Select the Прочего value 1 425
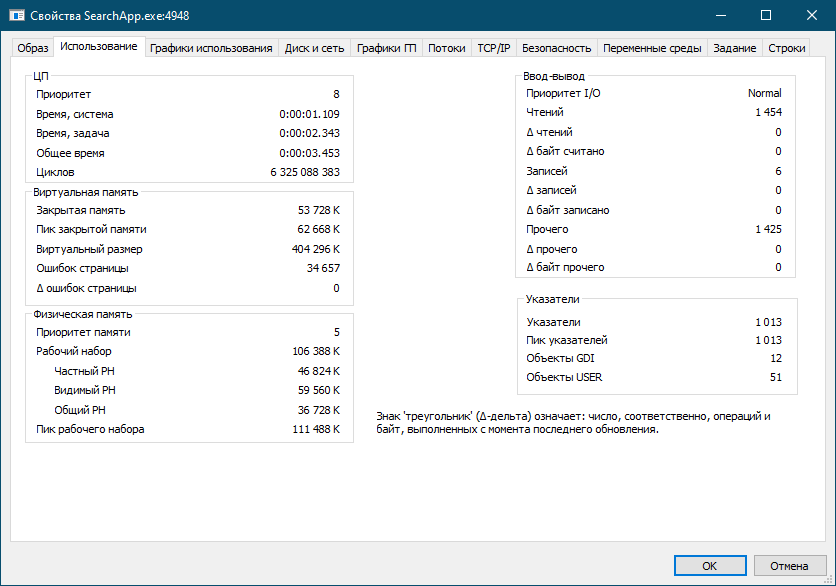The height and width of the screenshot is (586, 836). pos(768,229)
